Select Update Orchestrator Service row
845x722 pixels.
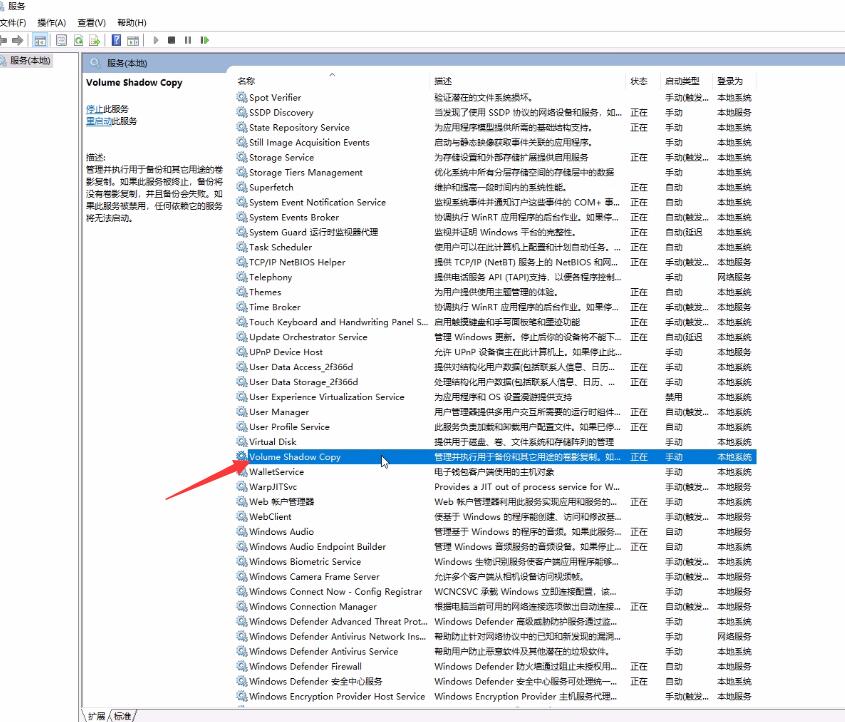coord(496,337)
